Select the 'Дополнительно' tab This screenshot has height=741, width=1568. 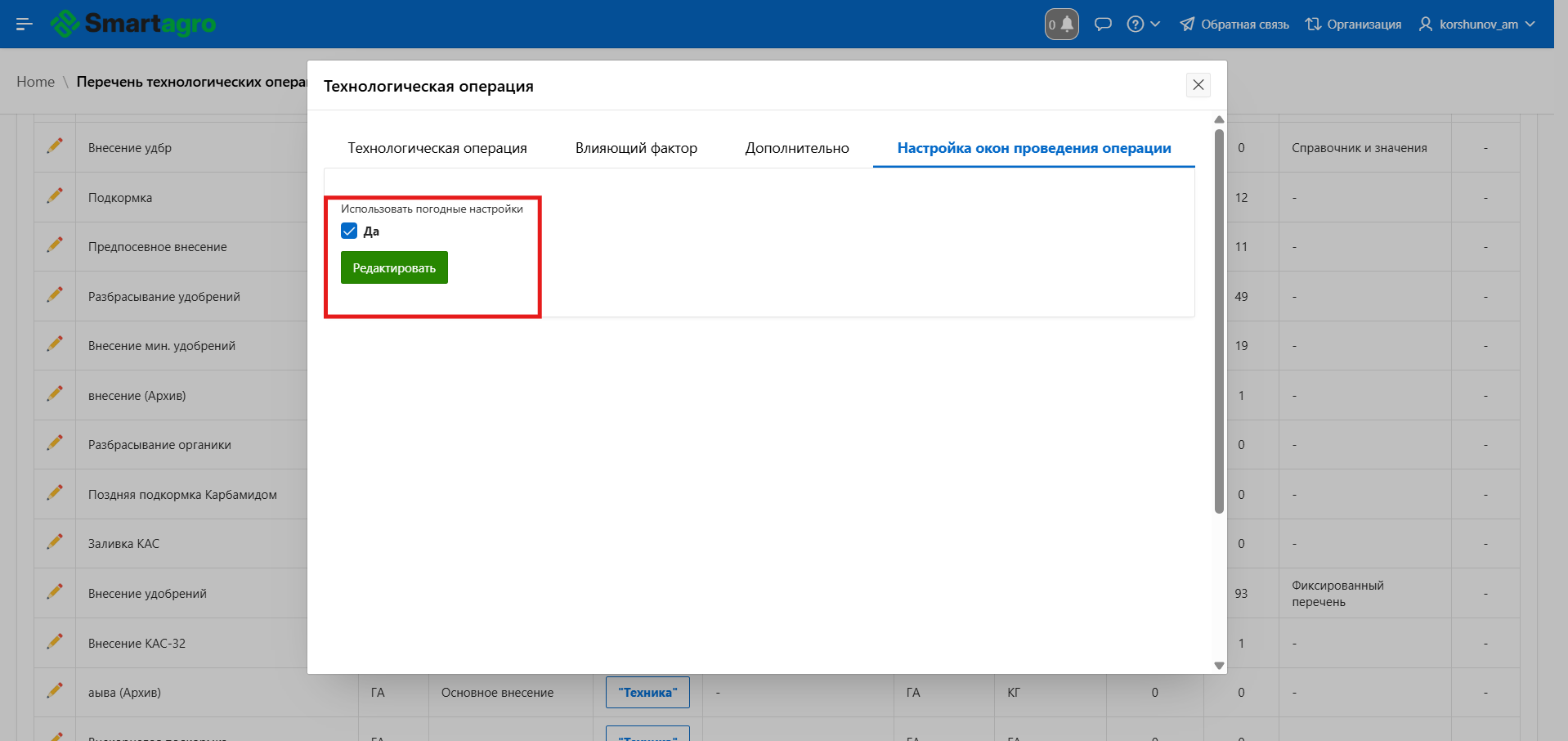796,148
